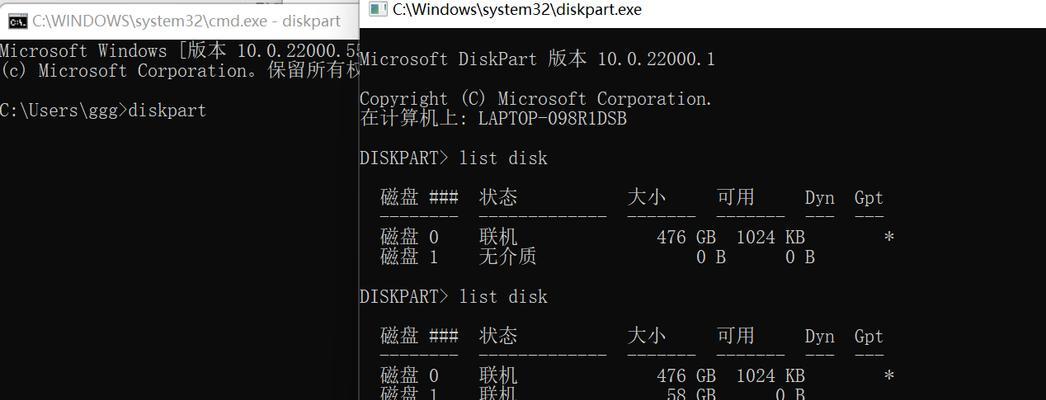The image size is (1046, 400).
Task: Focus the cmd.exe - diskpart title bar
Action: point(179,21)
